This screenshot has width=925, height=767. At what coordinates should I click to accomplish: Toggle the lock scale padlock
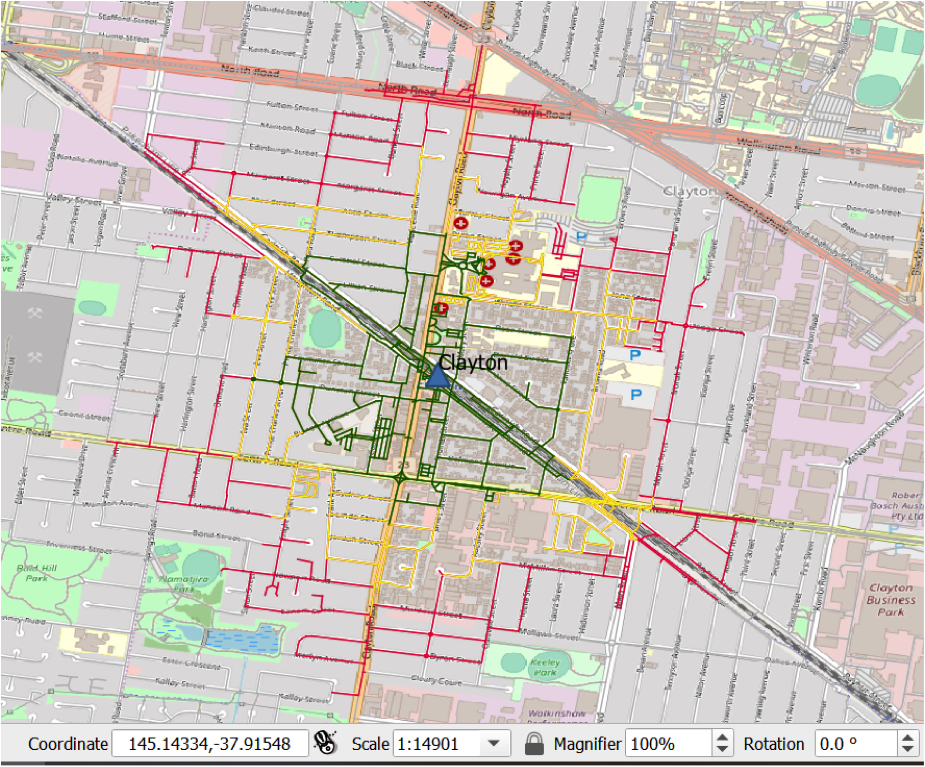(534, 743)
